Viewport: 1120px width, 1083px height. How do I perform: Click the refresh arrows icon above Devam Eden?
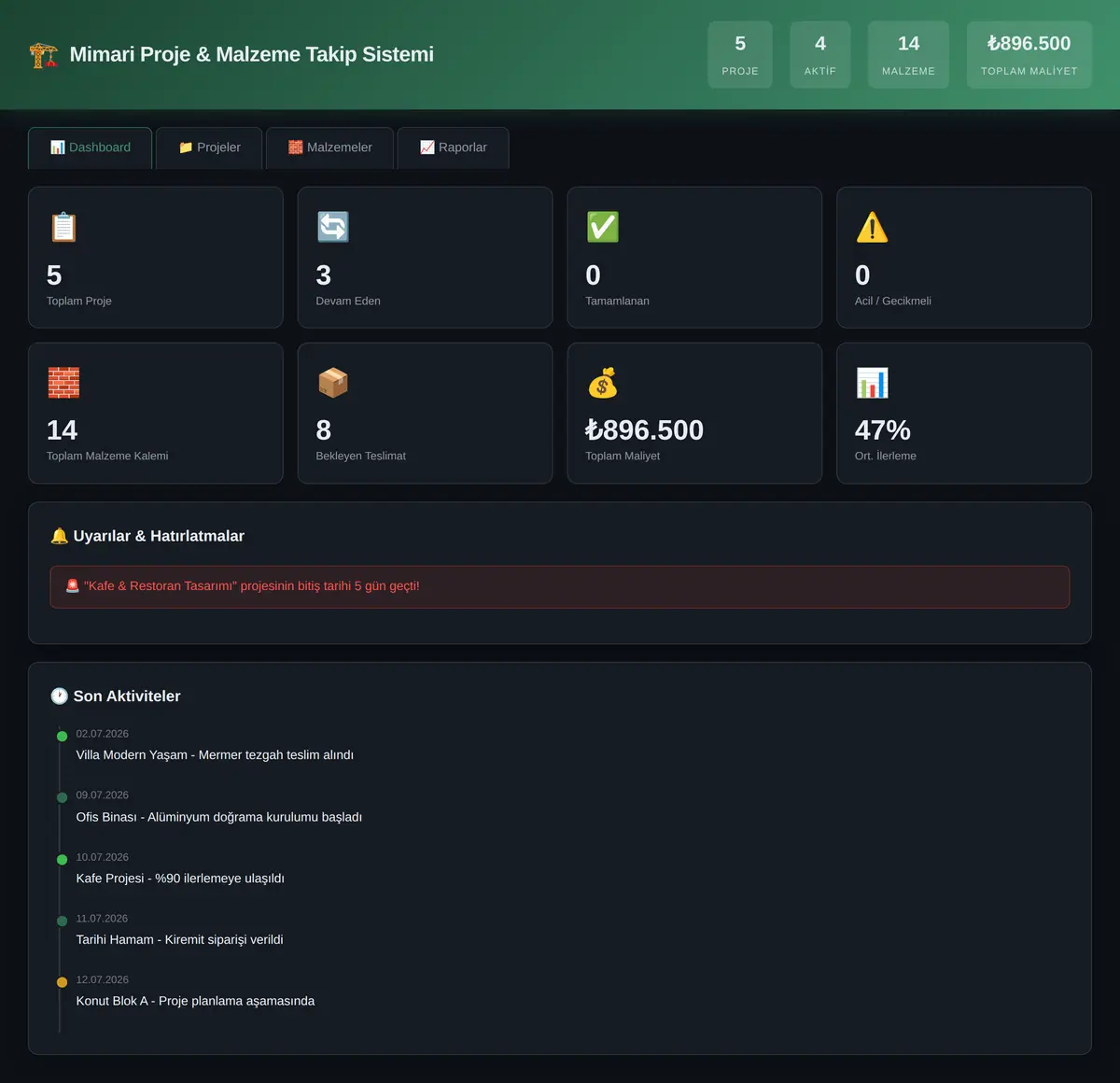[333, 227]
